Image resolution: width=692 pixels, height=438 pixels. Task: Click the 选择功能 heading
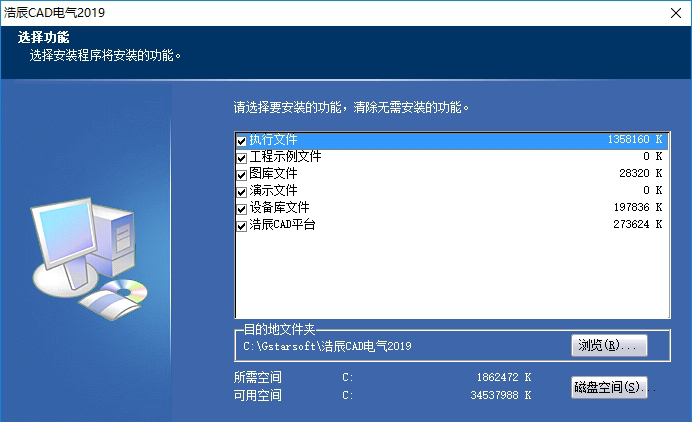(44, 37)
